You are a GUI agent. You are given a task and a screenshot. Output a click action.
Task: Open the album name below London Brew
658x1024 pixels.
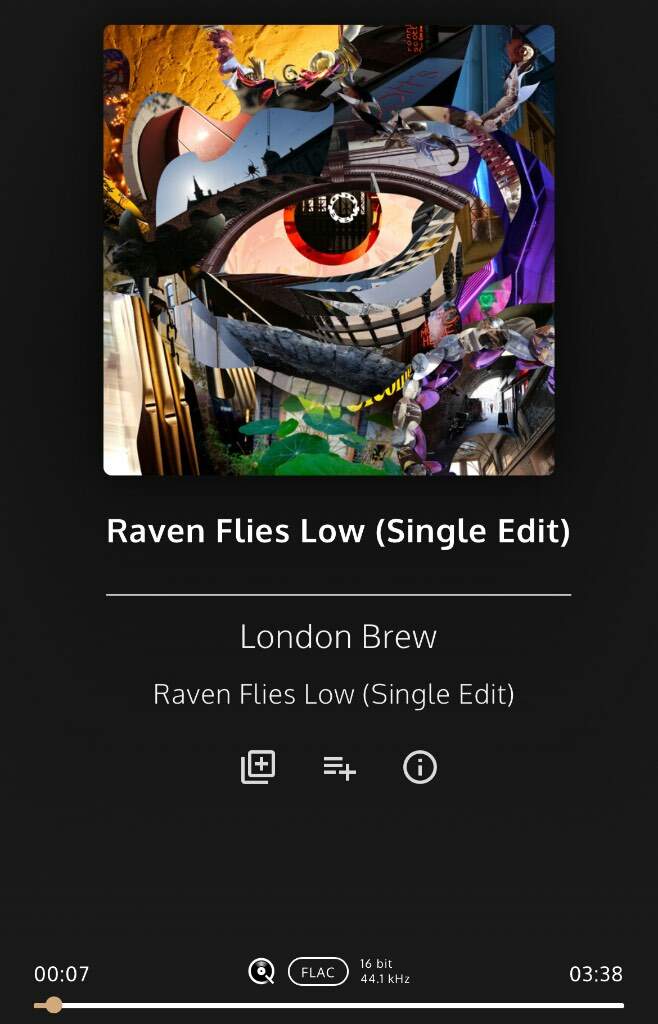(x=334, y=695)
